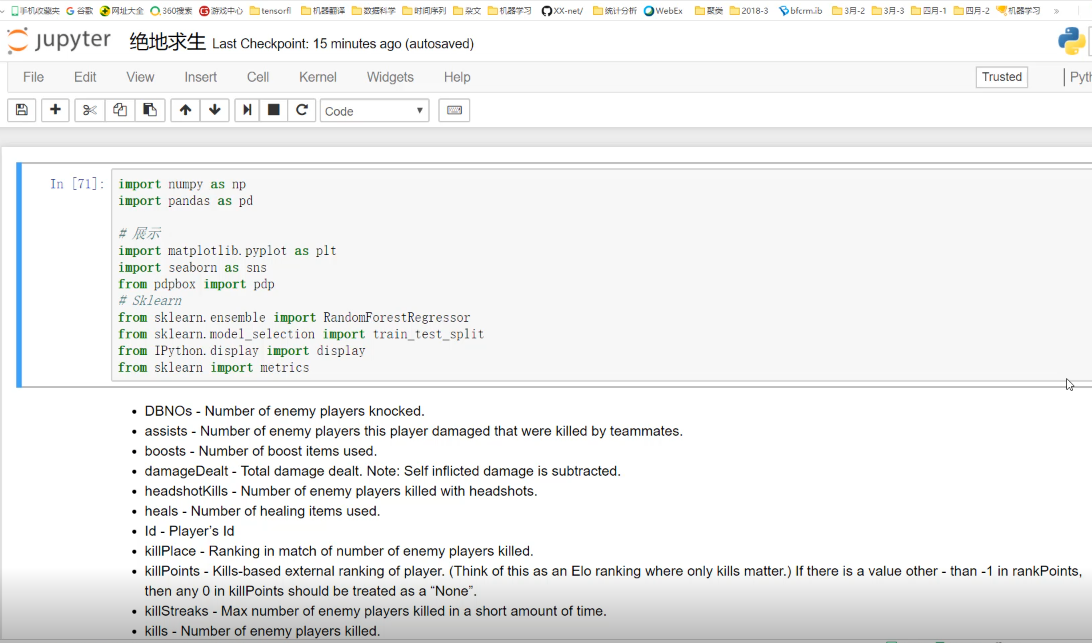Open the File menu
The image size is (1092, 643).
[33, 77]
